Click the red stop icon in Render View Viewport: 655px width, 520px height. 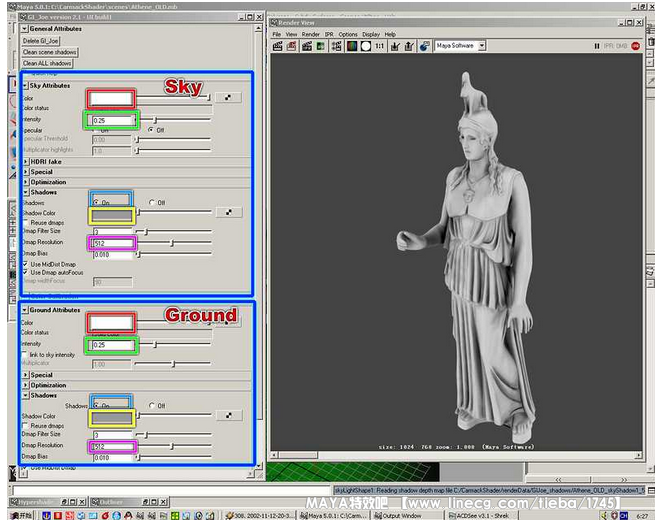pyautogui.click(x=635, y=46)
